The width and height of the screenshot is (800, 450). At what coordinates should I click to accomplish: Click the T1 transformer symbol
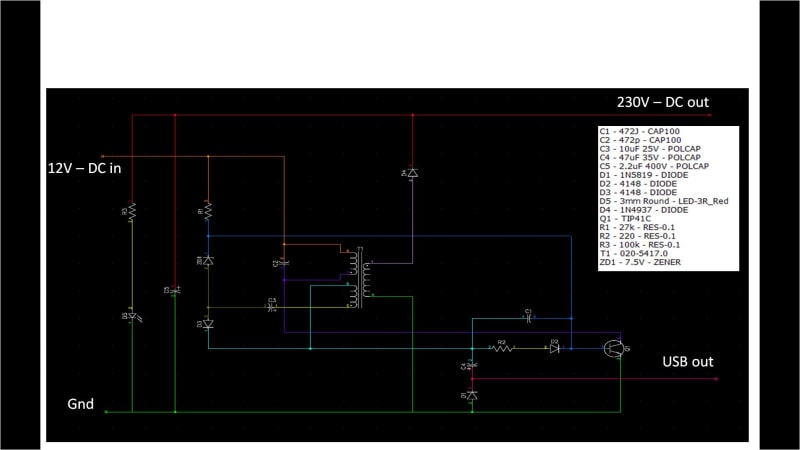pos(361,278)
